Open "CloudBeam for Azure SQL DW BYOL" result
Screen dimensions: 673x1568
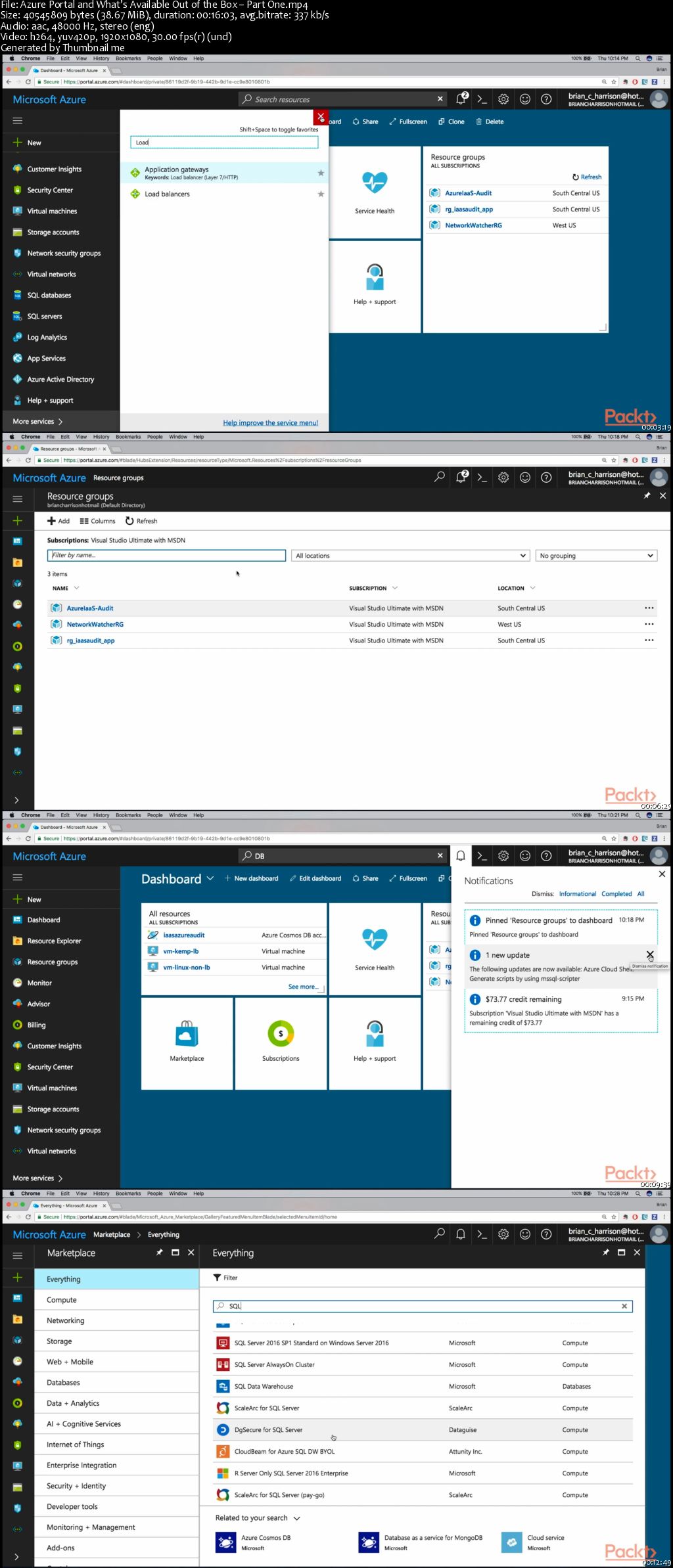point(424,1451)
